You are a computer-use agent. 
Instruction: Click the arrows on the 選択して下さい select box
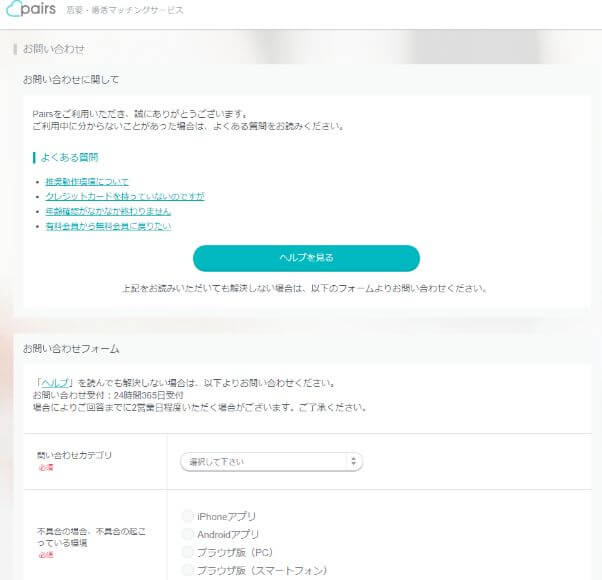pyautogui.click(x=352, y=461)
